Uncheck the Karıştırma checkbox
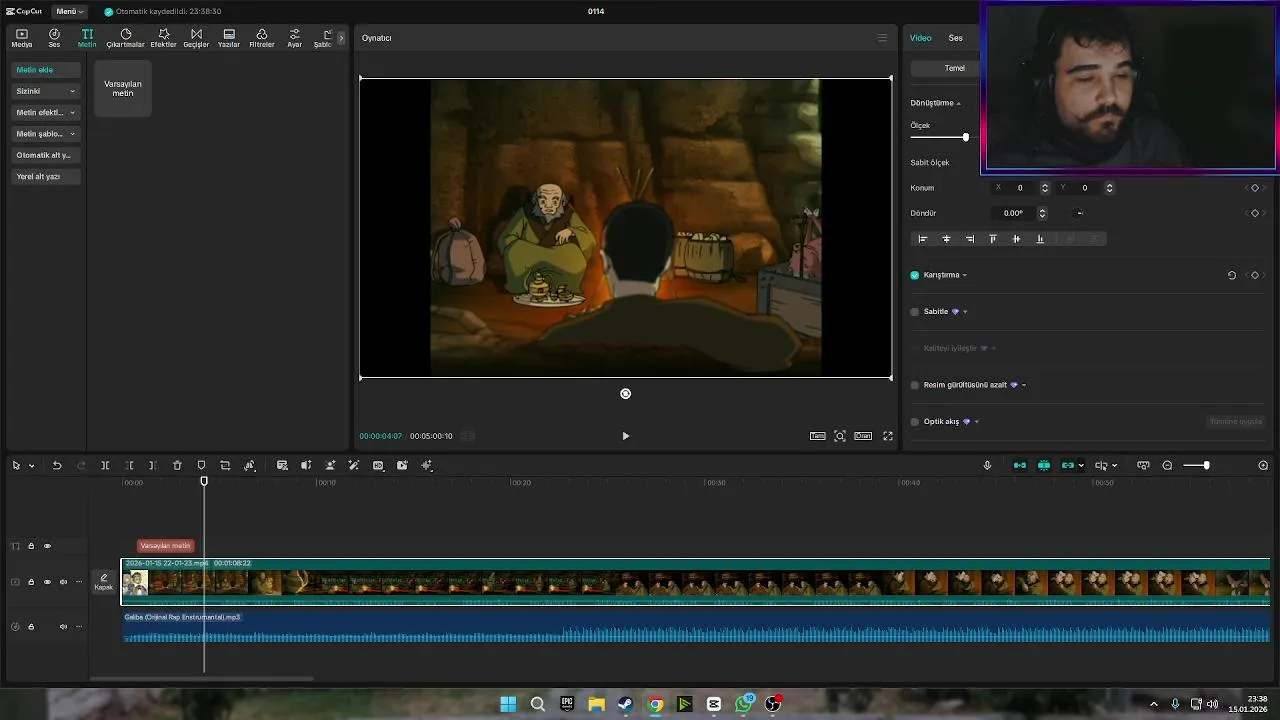1280x720 pixels. click(x=915, y=275)
